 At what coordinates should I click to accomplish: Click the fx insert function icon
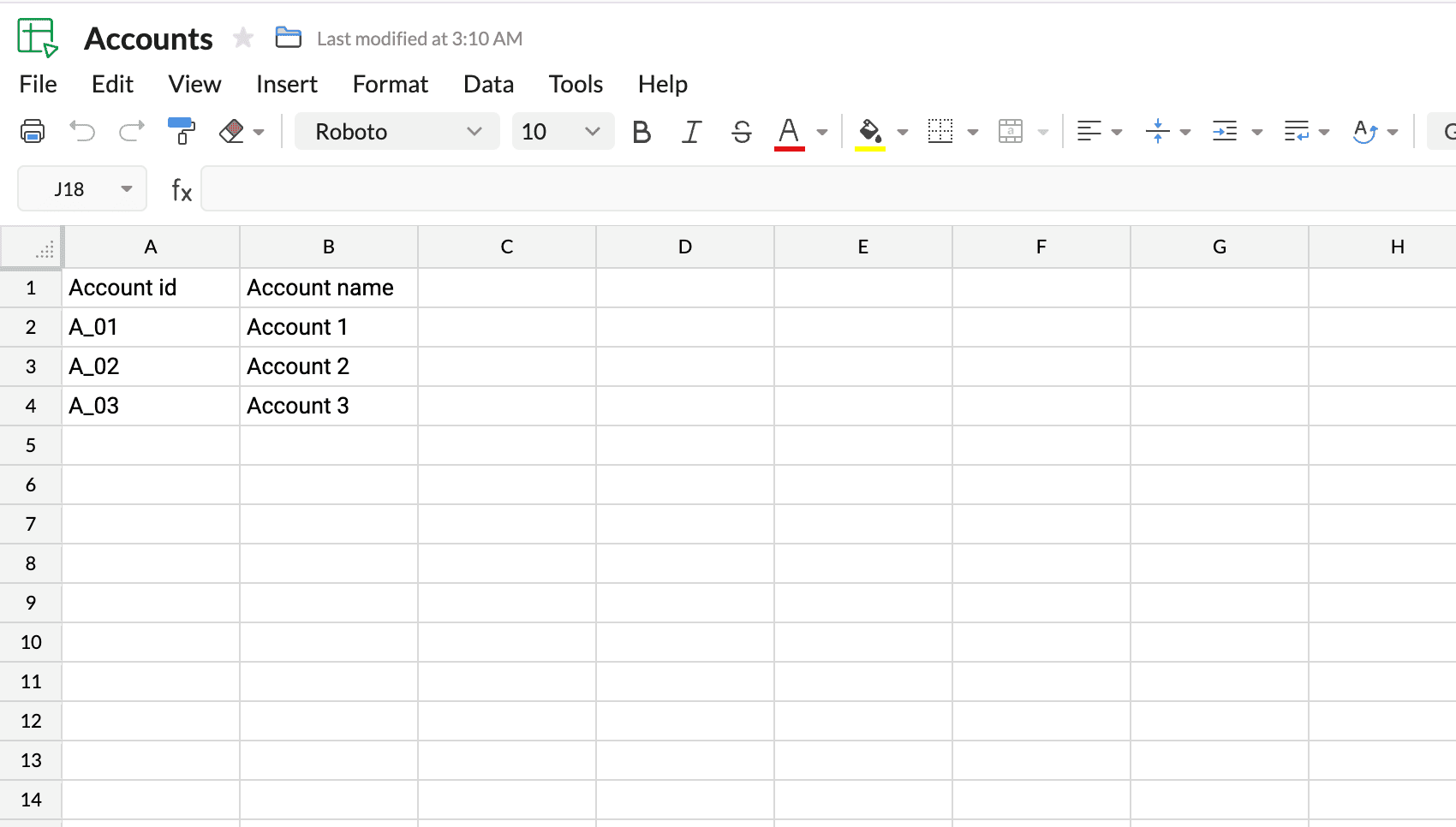coord(181,189)
